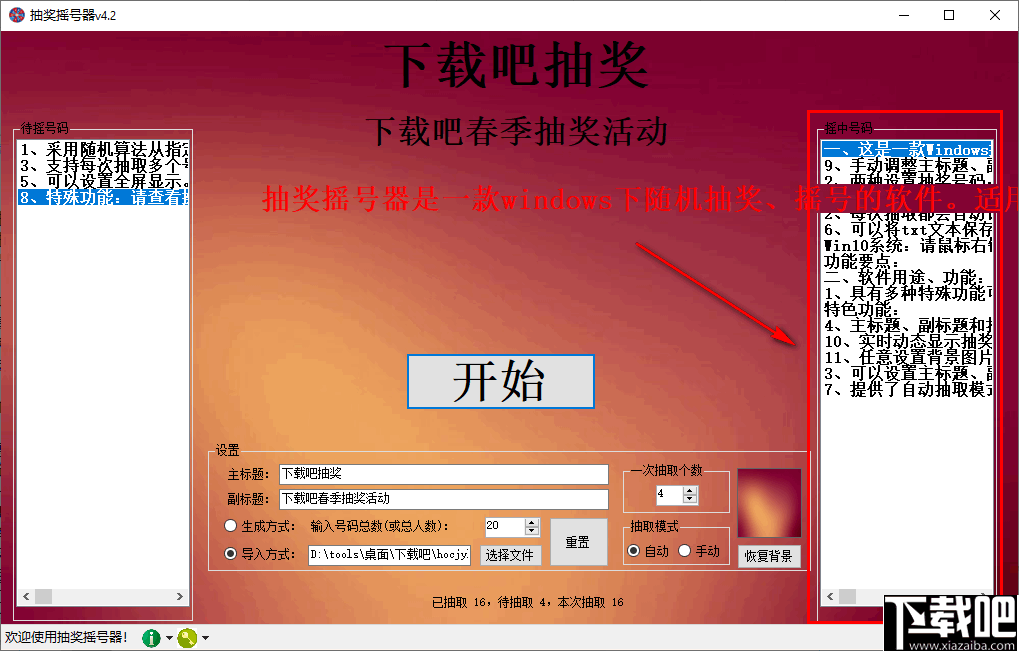The height and width of the screenshot is (651, 1019).
Task: Select 手动 draw mode
Action: click(686, 551)
